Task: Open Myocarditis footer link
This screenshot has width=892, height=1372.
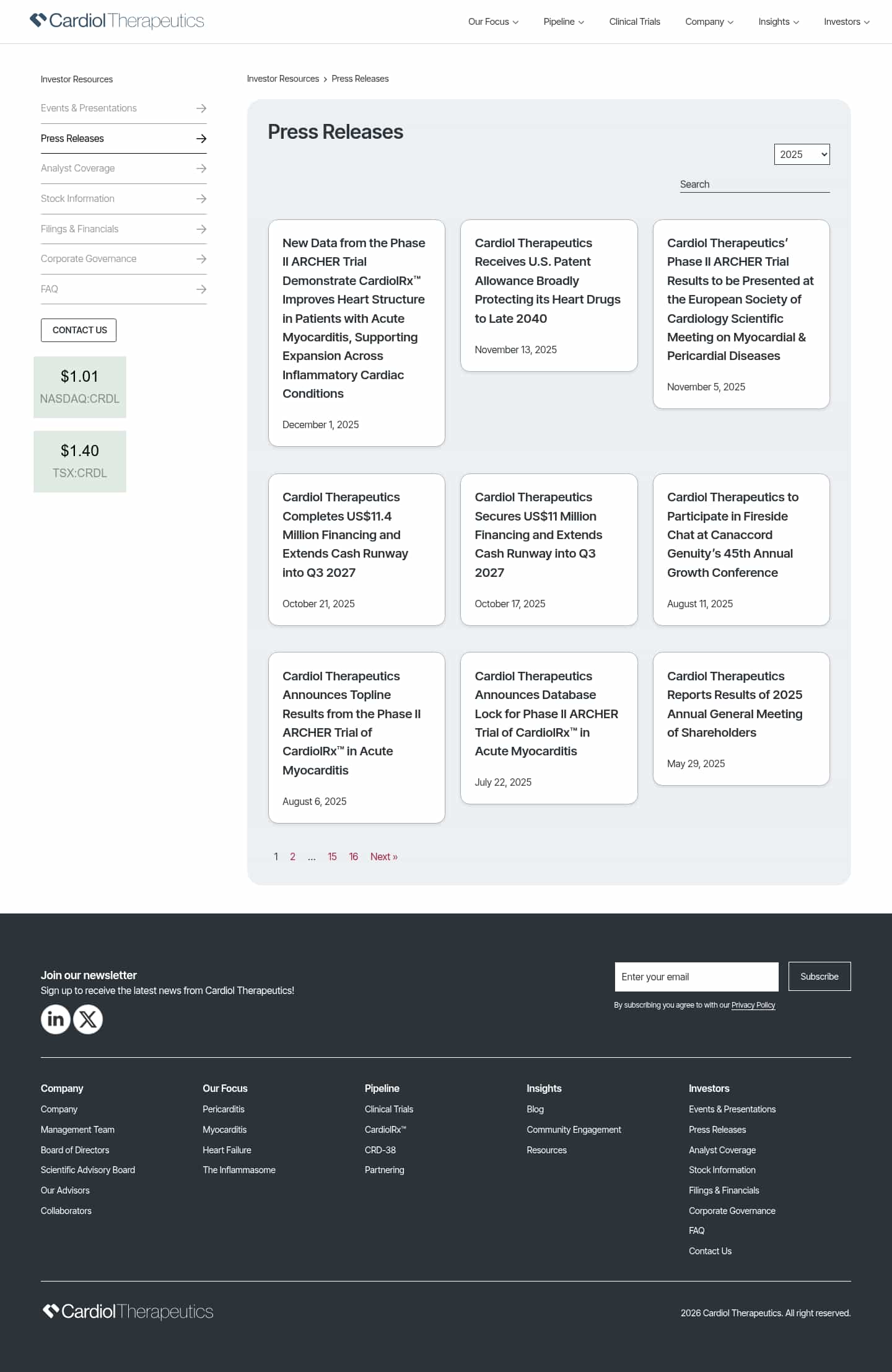Action: coord(225,1130)
